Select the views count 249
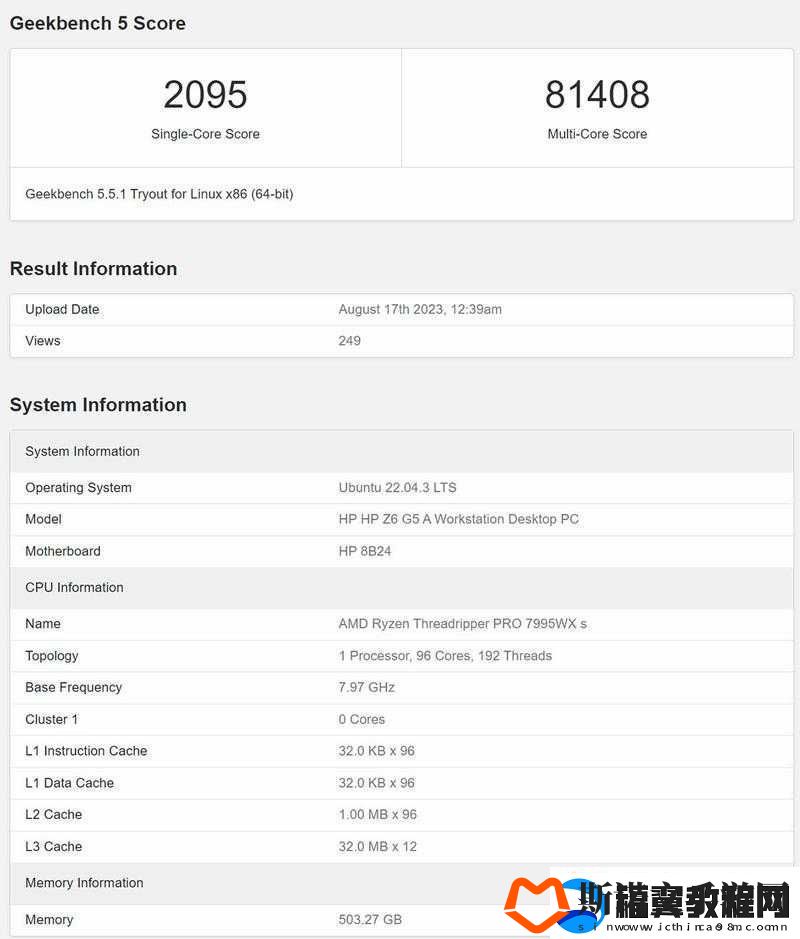 [349, 341]
